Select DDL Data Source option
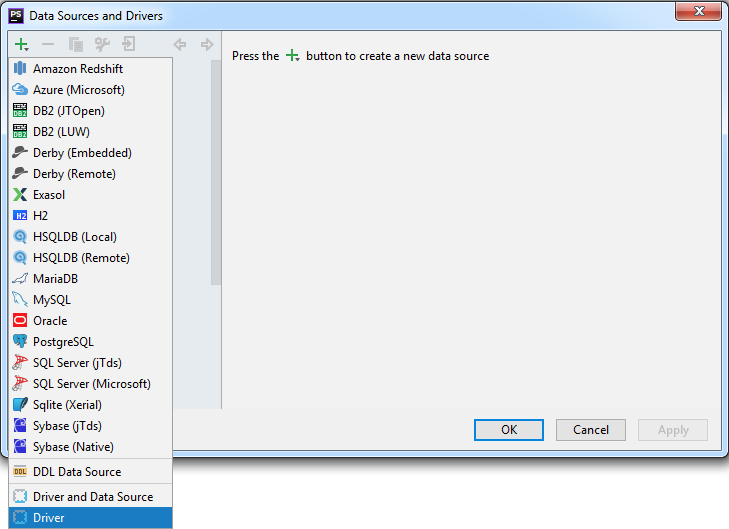 [77, 472]
